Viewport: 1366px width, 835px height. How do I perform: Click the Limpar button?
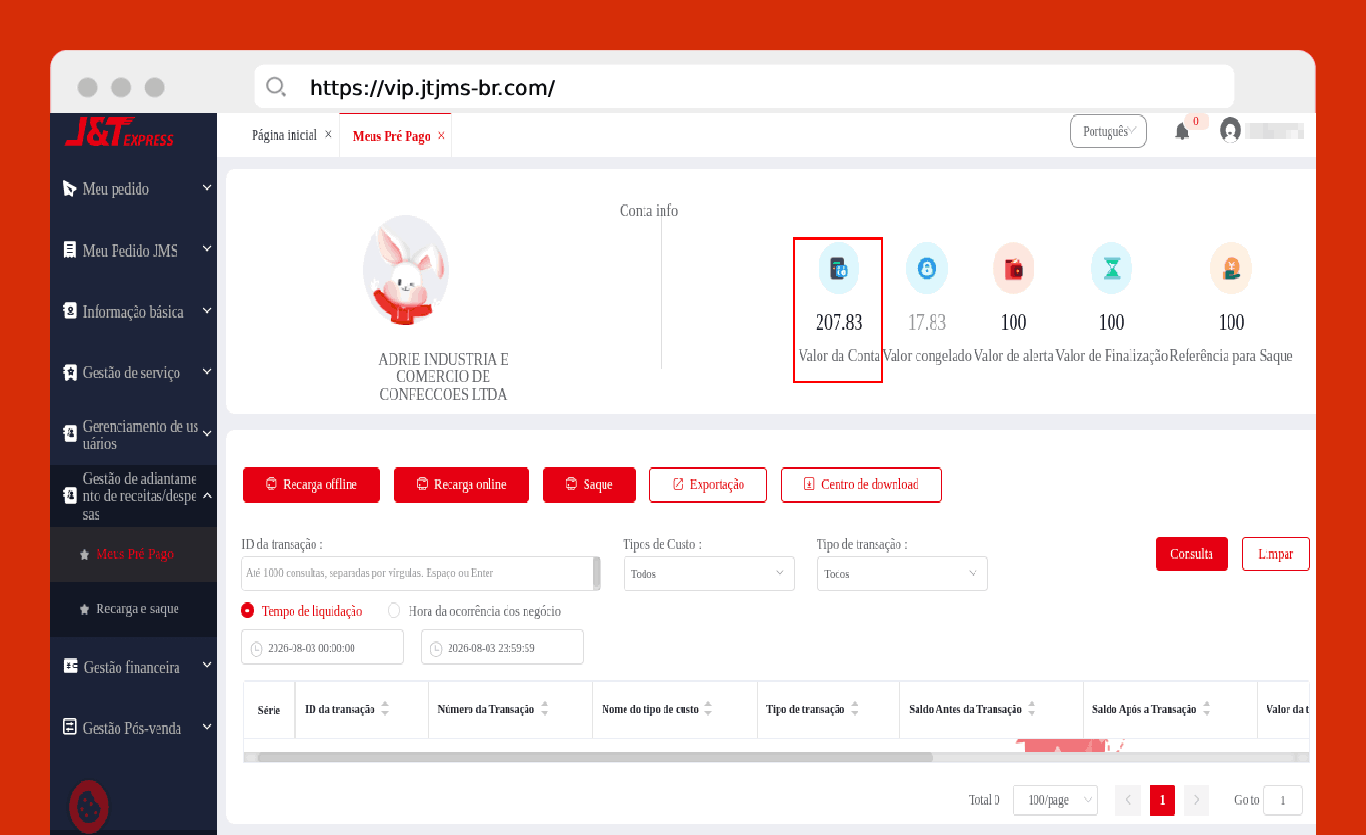click(1276, 554)
